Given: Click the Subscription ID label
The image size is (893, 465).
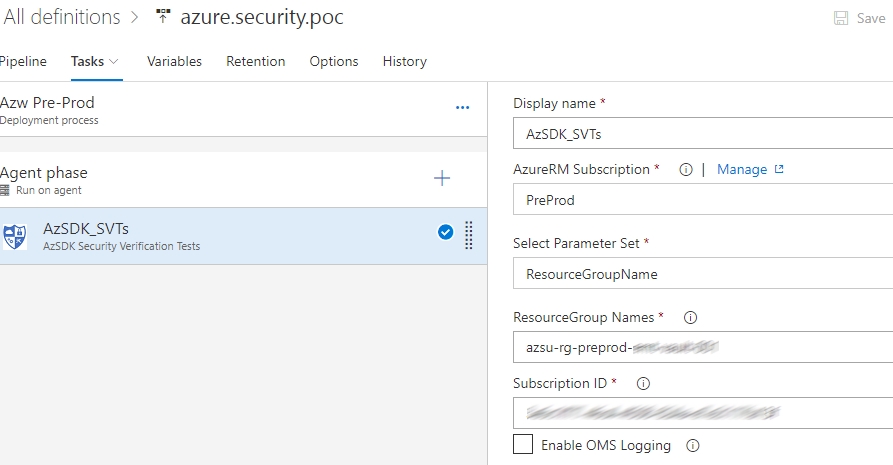Looking at the screenshot, I should pos(560,384).
